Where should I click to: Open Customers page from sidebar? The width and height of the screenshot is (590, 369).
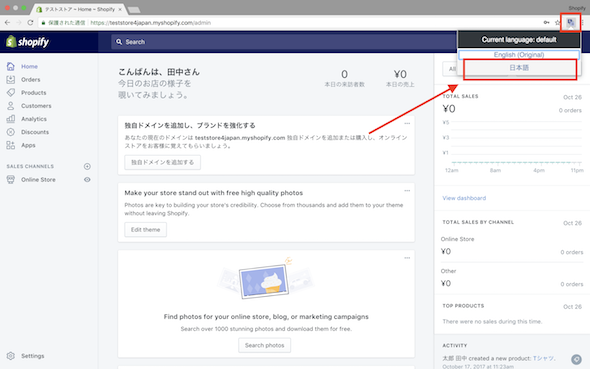tap(36, 106)
